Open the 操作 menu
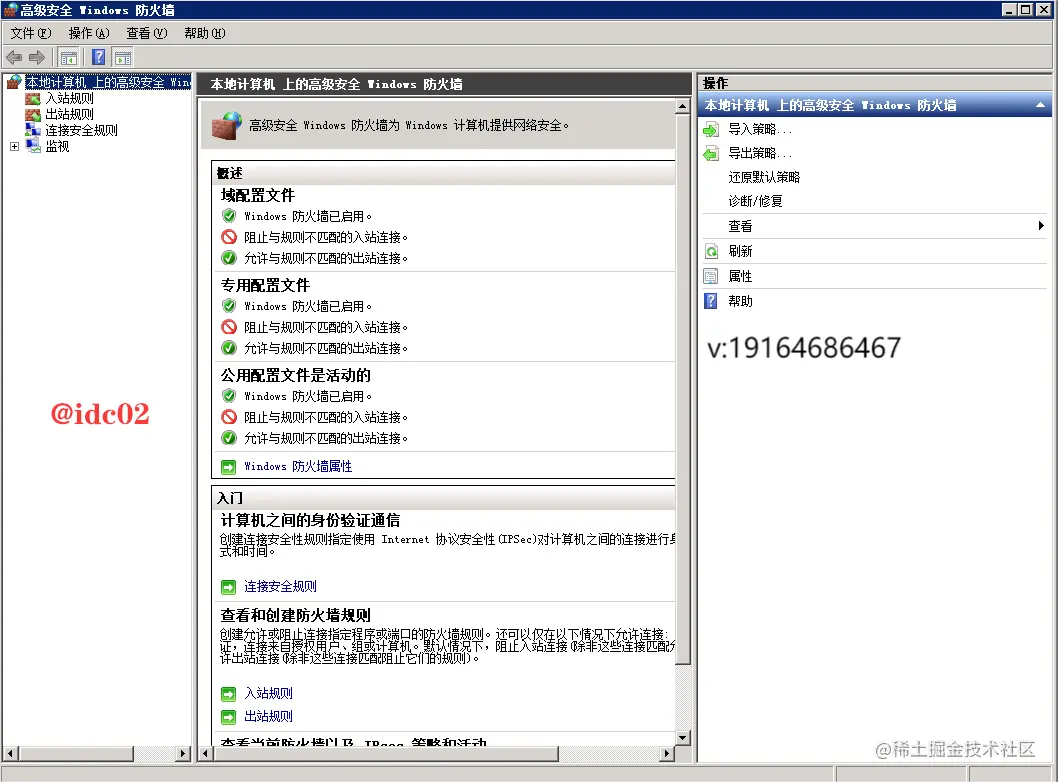 coord(88,33)
